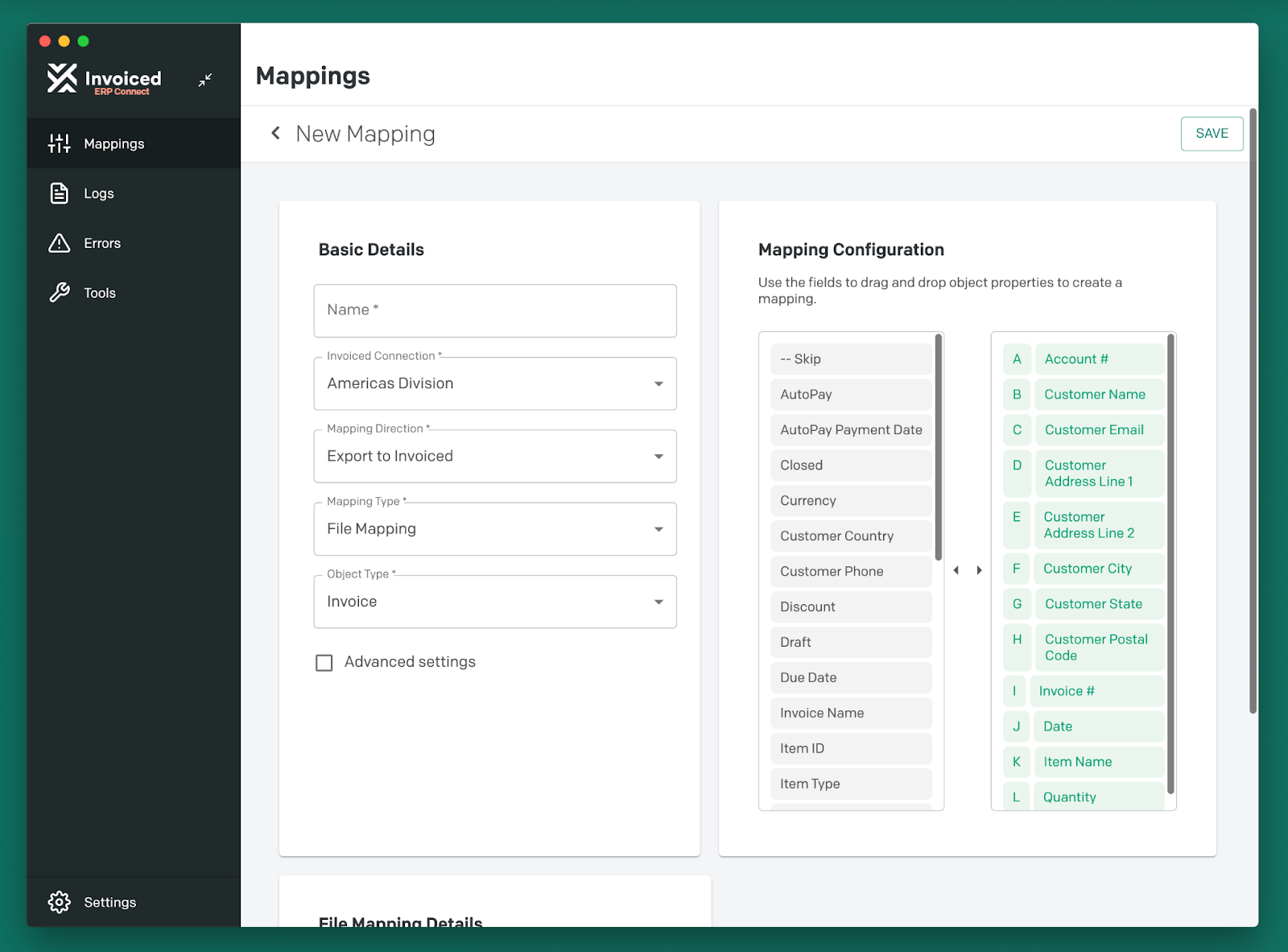Click the New Mapping back link
The image size is (1288, 952).
click(365, 133)
